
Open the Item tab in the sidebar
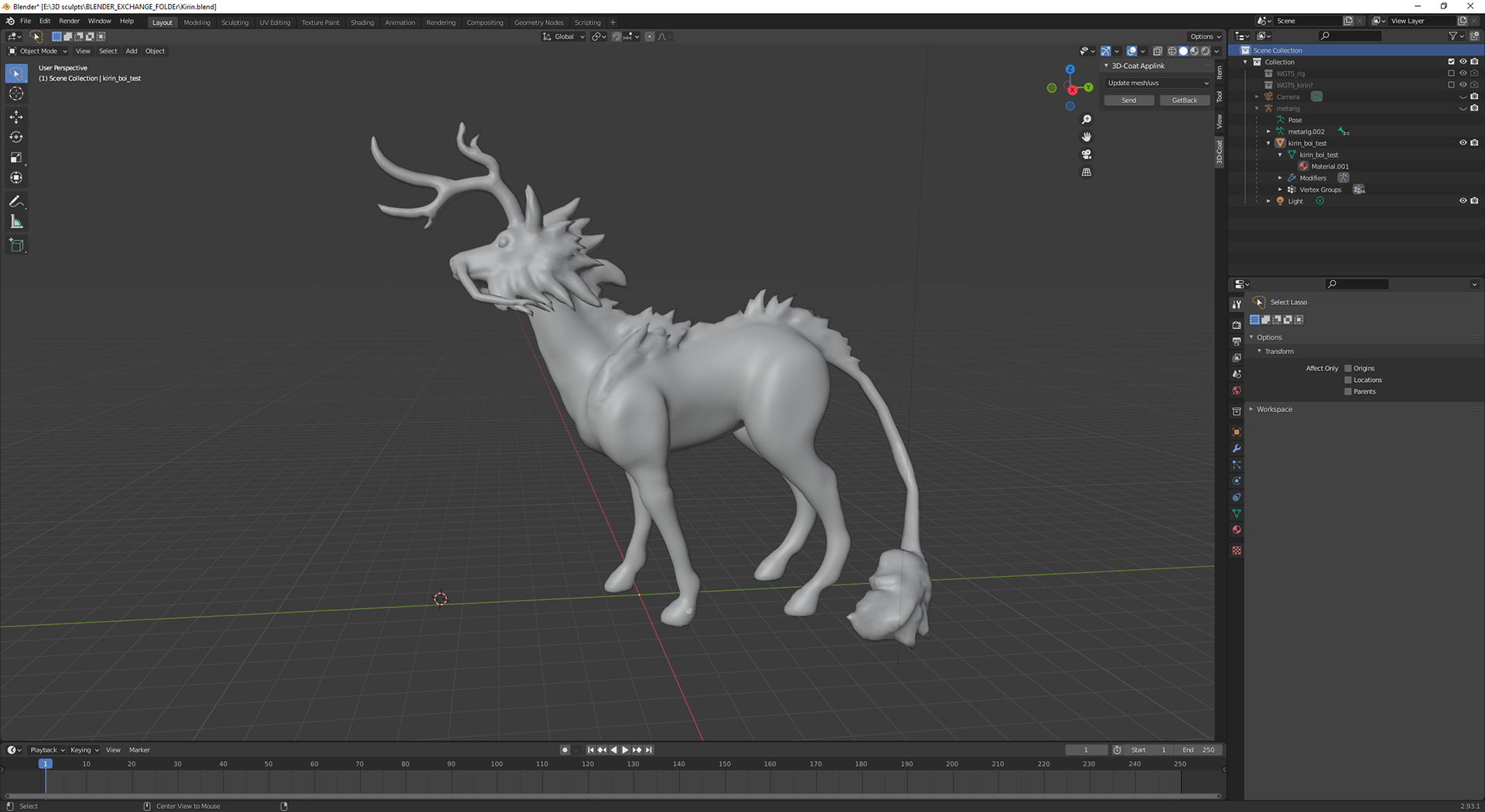tap(1220, 72)
